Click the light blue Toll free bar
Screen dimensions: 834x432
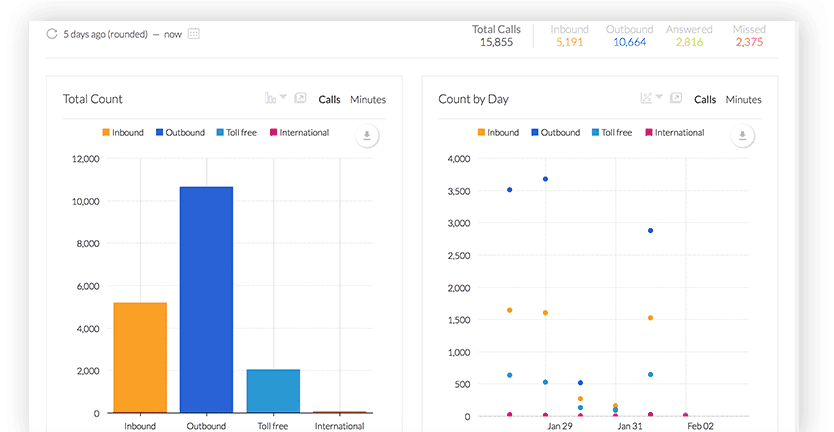(273, 391)
